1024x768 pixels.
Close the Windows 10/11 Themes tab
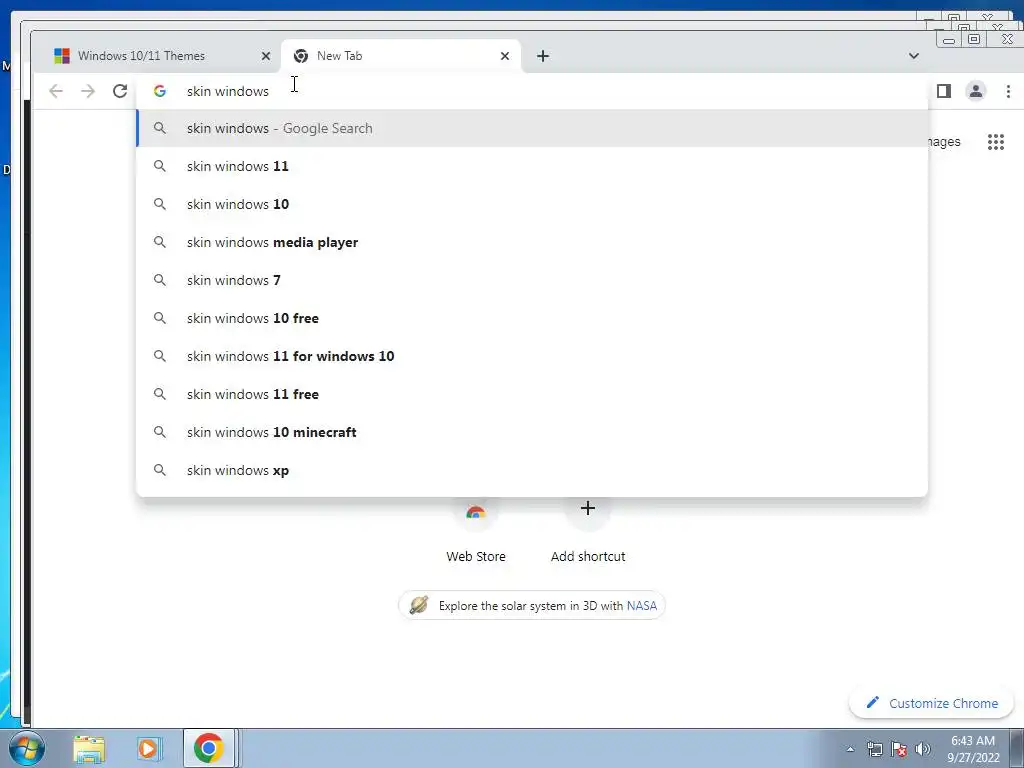click(x=266, y=56)
